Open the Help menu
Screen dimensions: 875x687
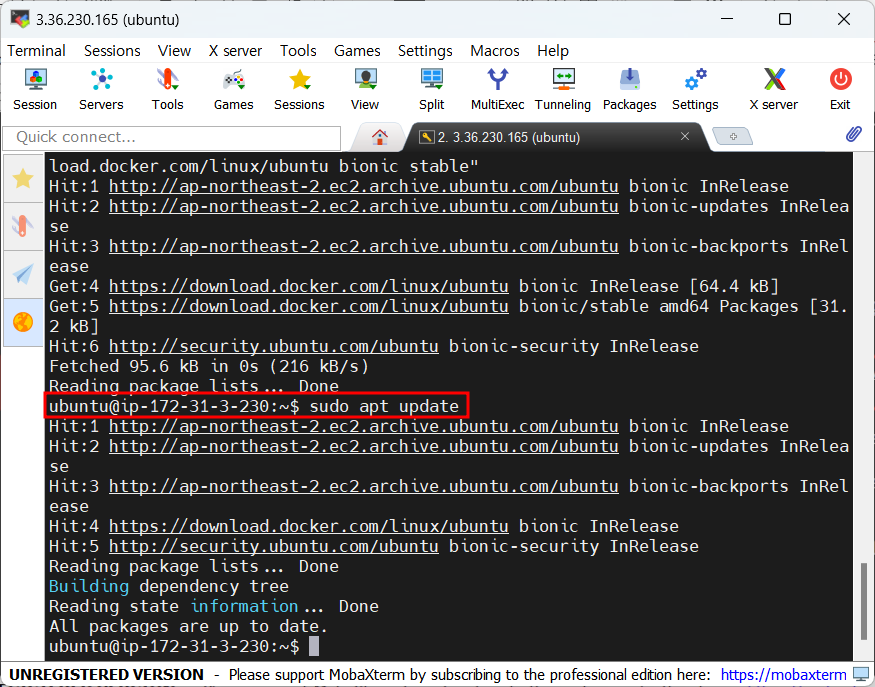(553, 51)
